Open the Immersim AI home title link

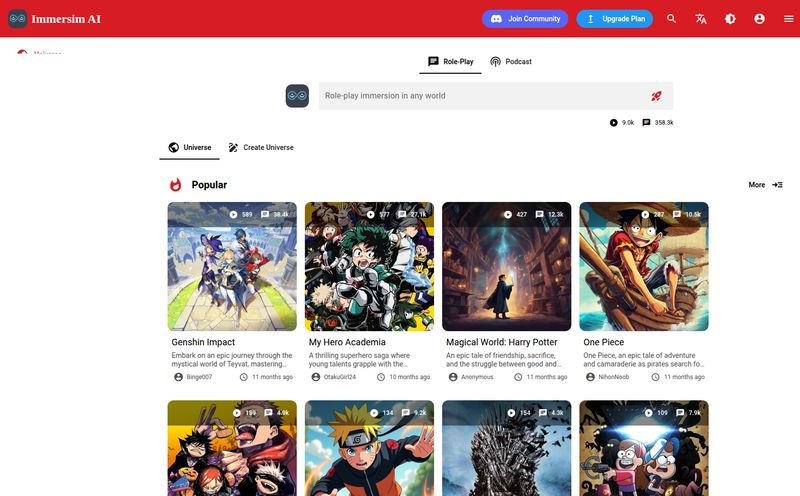(66, 19)
